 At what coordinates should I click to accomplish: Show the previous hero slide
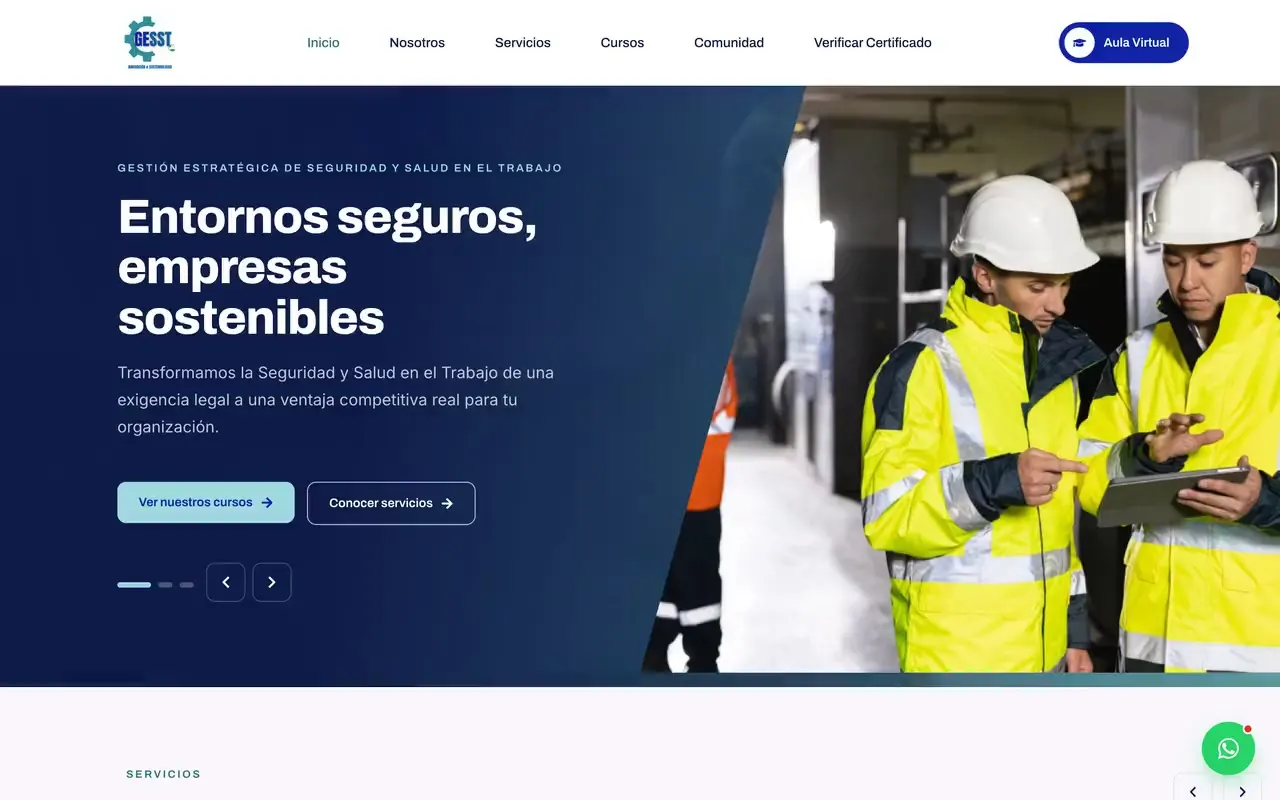(226, 582)
